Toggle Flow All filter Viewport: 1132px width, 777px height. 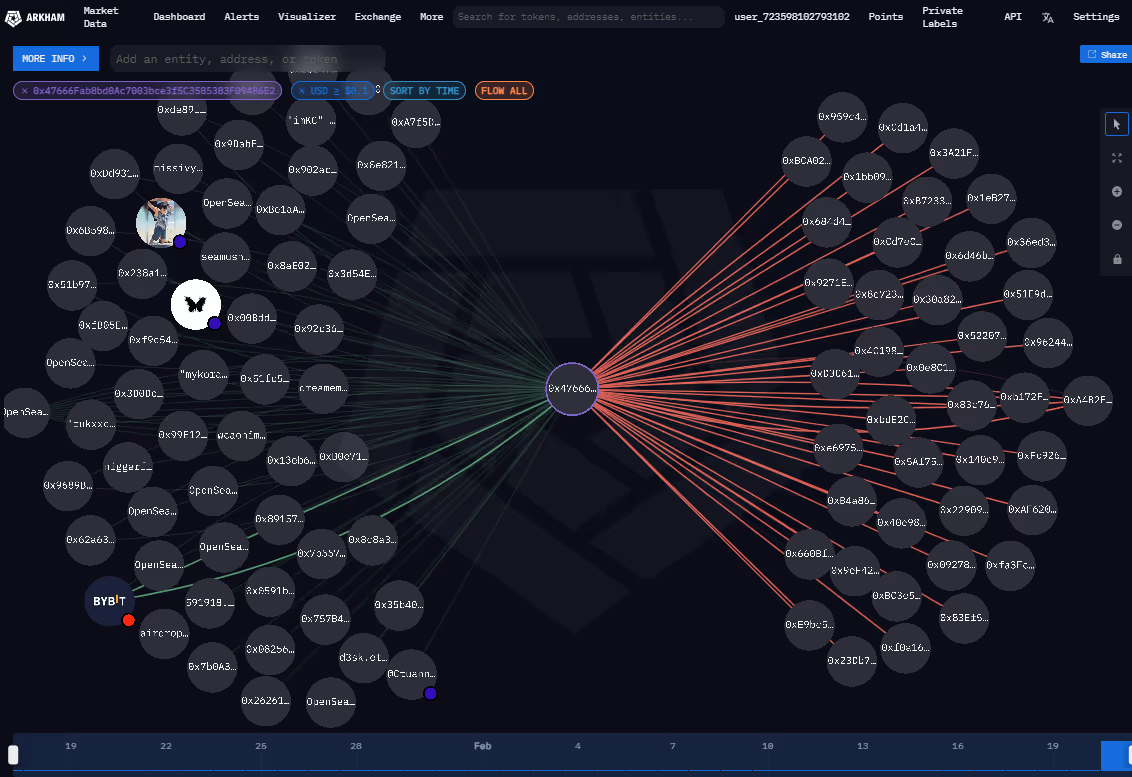coord(504,91)
